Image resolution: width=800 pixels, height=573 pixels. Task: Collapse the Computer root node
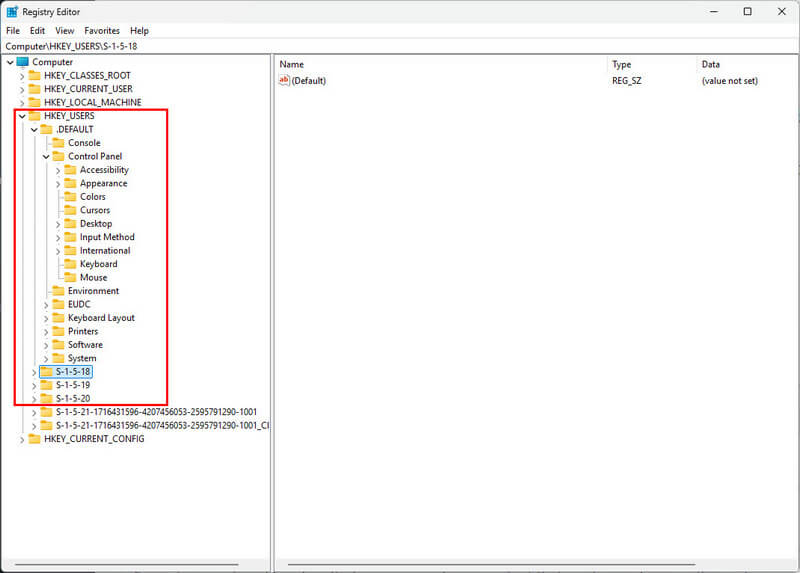pyautogui.click(x=10, y=62)
